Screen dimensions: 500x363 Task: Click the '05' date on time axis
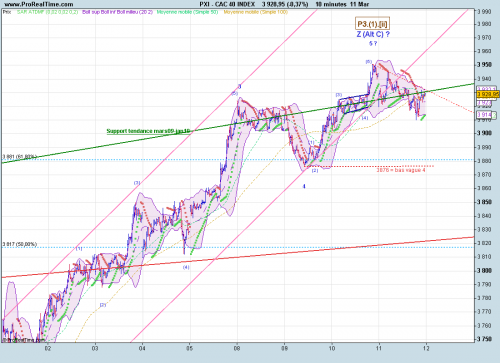tap(190, 349)
